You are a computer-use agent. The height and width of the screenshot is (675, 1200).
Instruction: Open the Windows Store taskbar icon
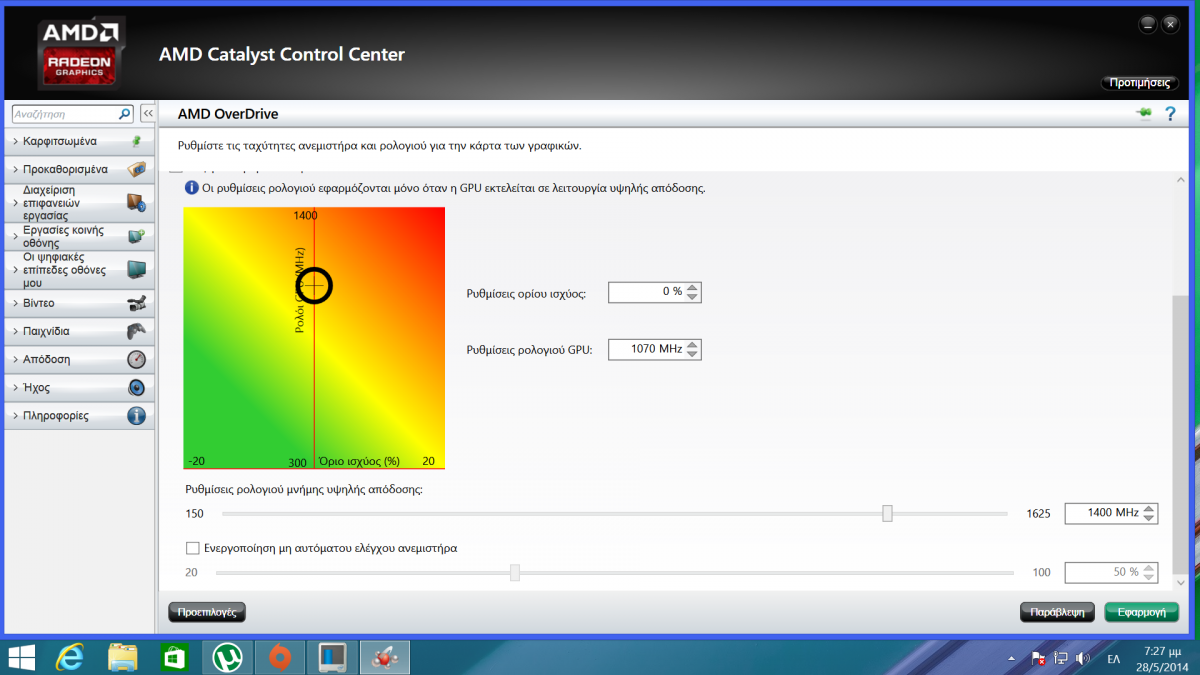click(x=175, y=657)
